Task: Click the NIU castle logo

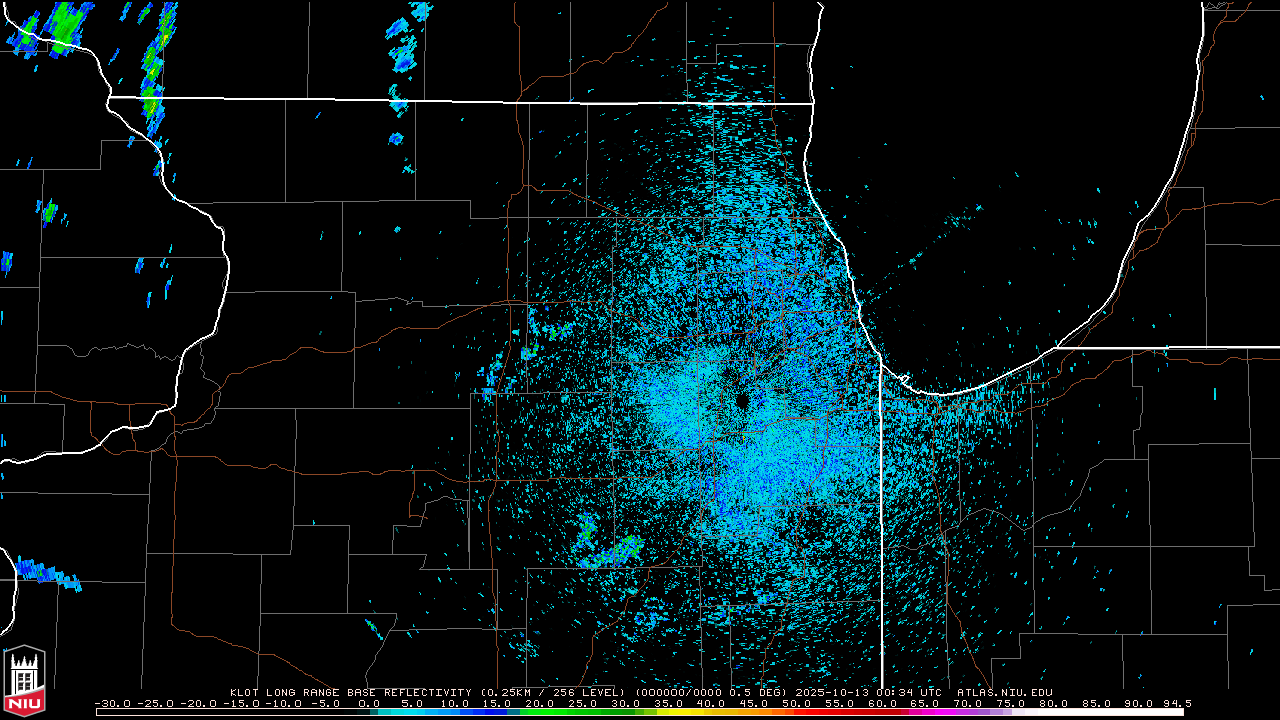Action: (x=24, y=680)
